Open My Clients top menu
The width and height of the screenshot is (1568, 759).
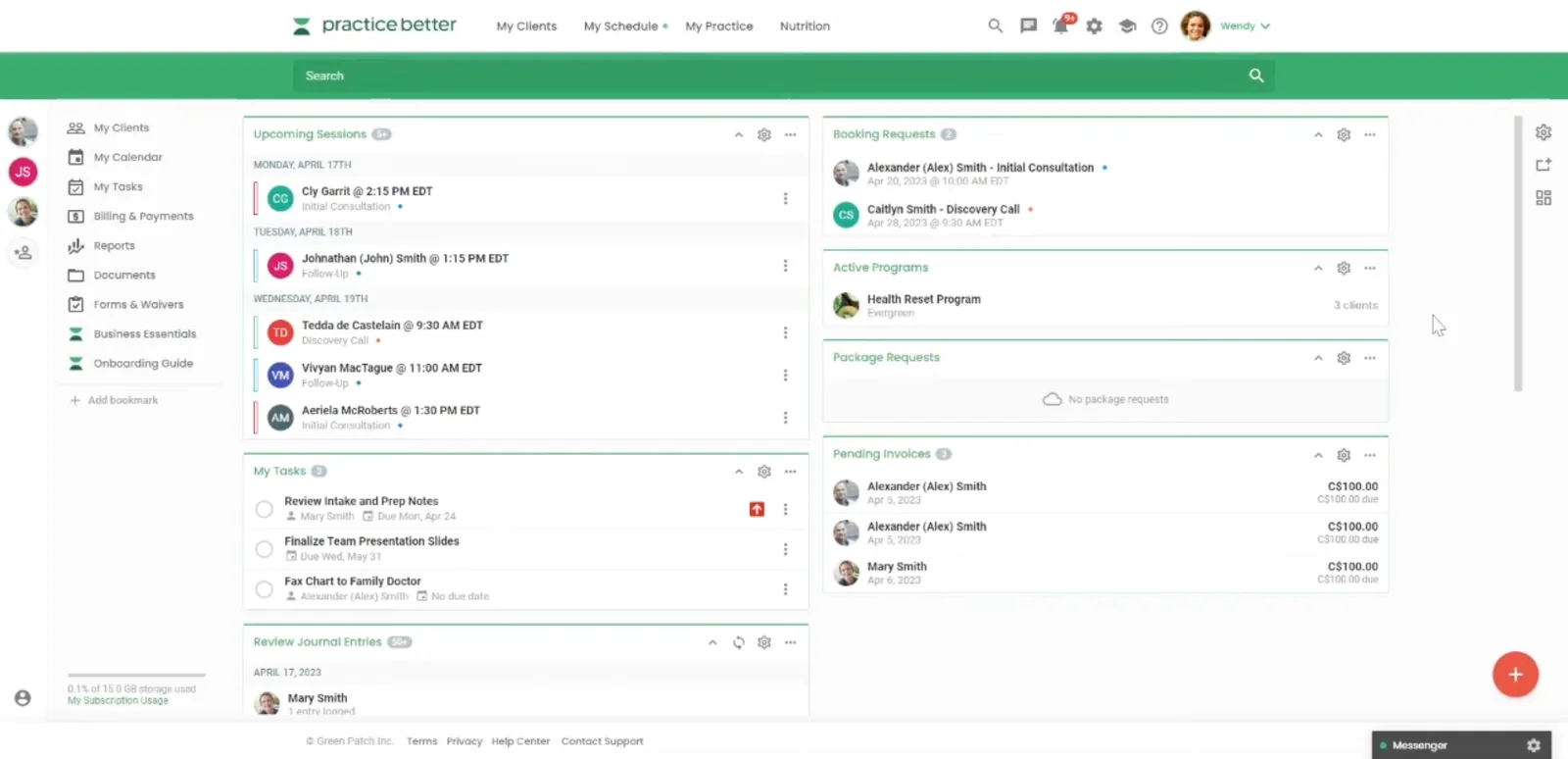pos(526,26)
